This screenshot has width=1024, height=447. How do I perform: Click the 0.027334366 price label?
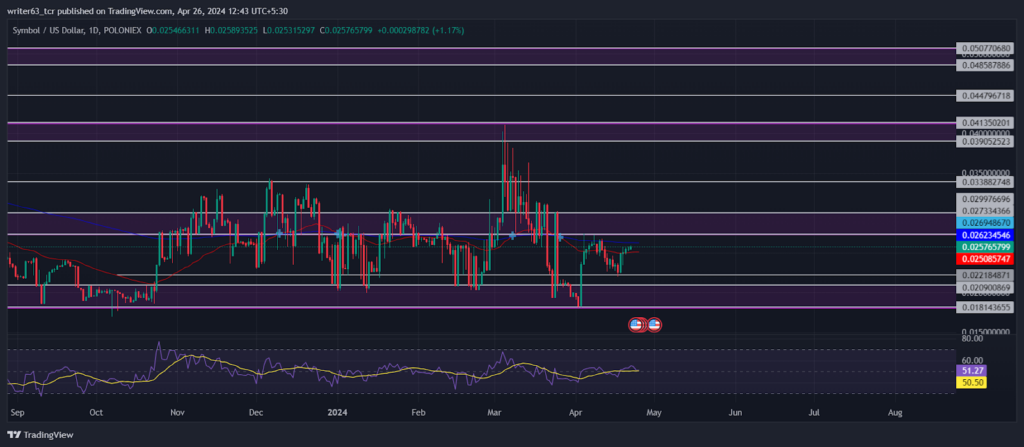coord(987,211)
